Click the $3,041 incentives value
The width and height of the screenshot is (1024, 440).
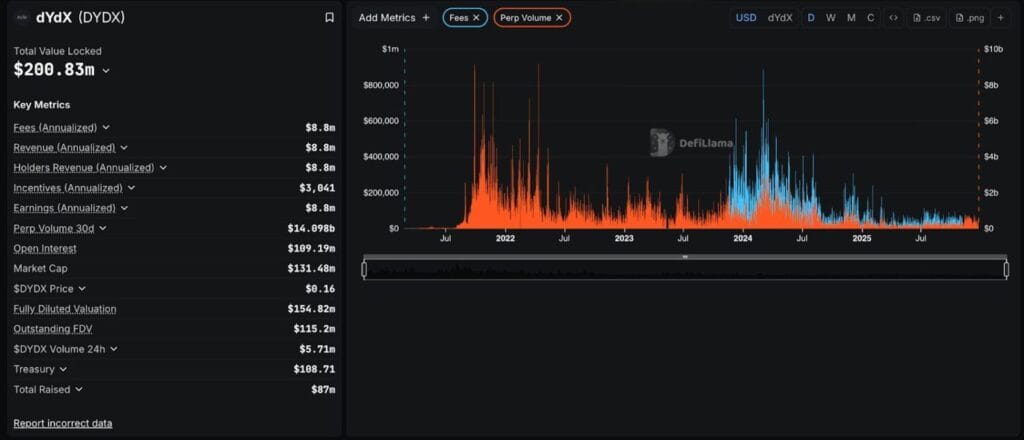(317, 188)
